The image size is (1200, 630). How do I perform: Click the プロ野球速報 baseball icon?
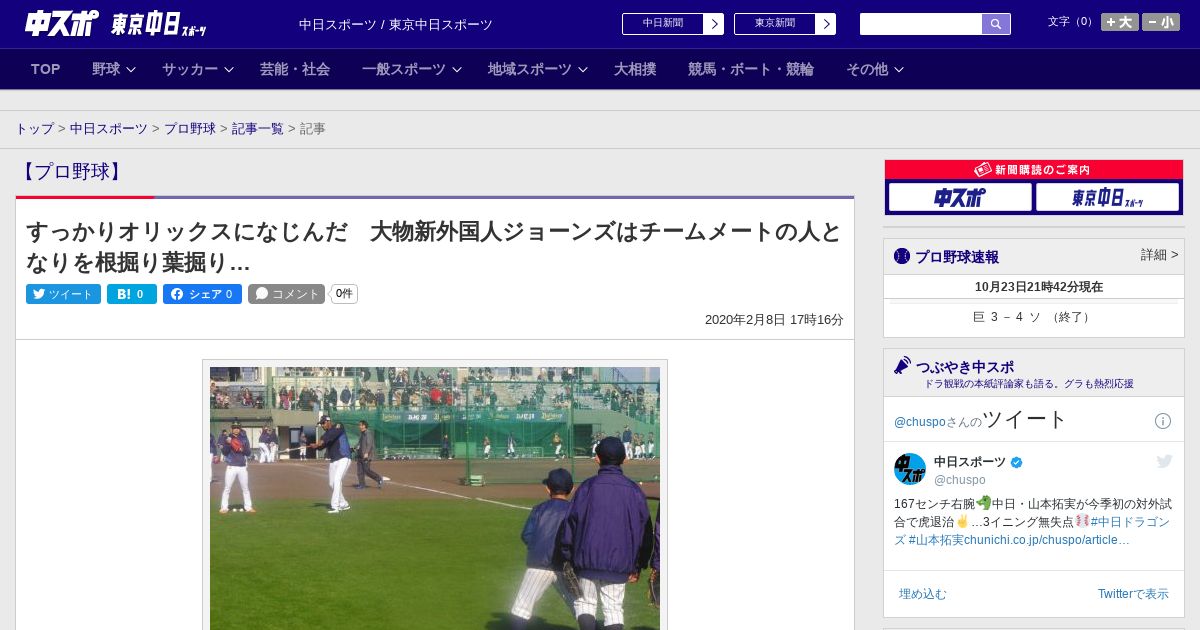[x=902, y=256]
